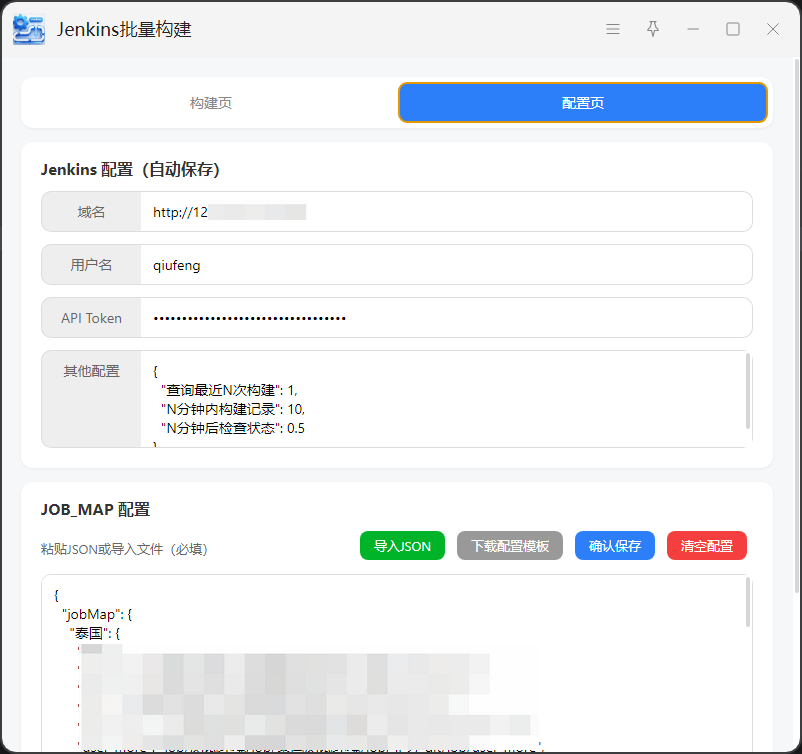Click the API Token field label
The width and height of the screenshot is (802, 754).
point(91,318)
